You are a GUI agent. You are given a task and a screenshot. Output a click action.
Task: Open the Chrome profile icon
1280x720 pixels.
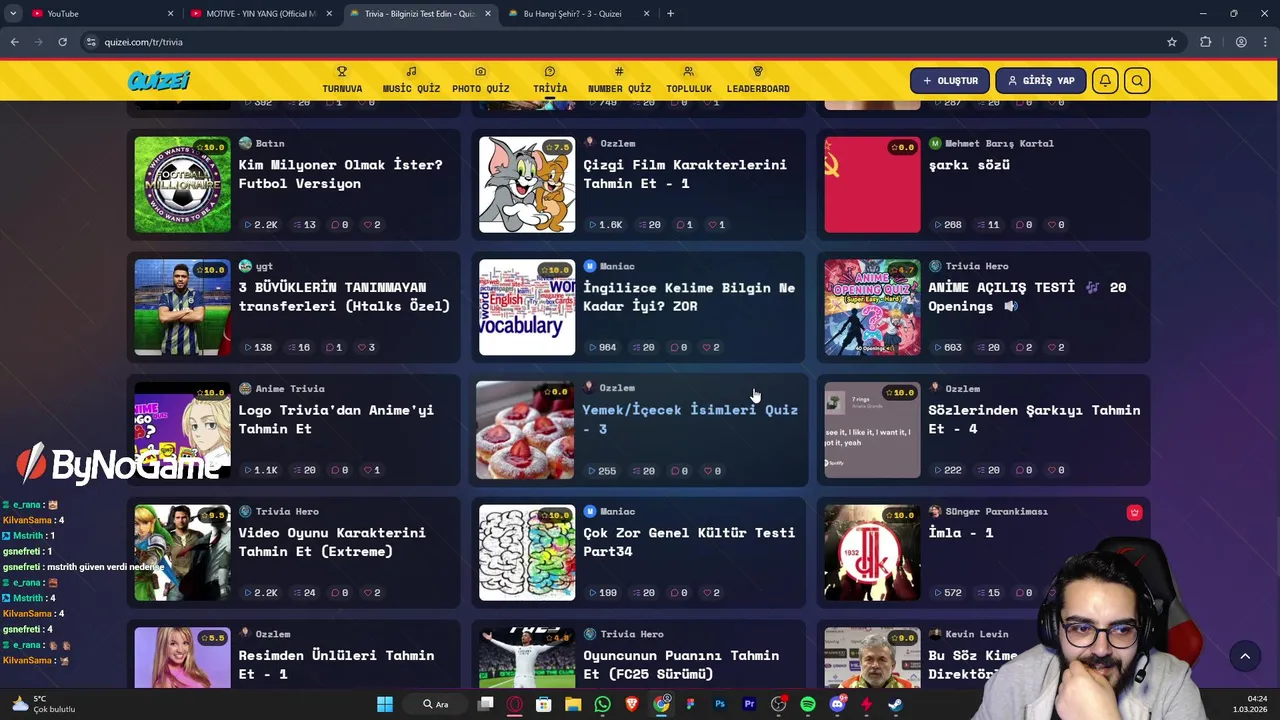tap(1241, 42)
